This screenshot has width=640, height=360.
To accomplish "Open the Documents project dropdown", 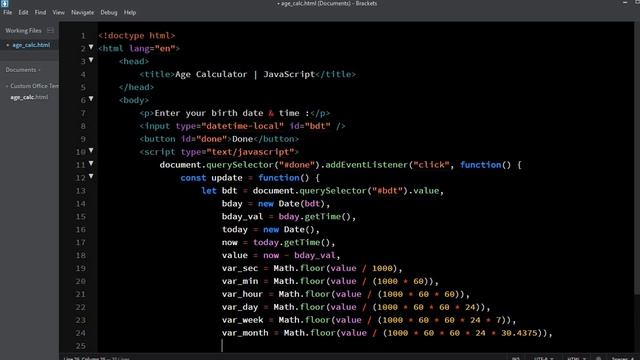I will 23,70.
